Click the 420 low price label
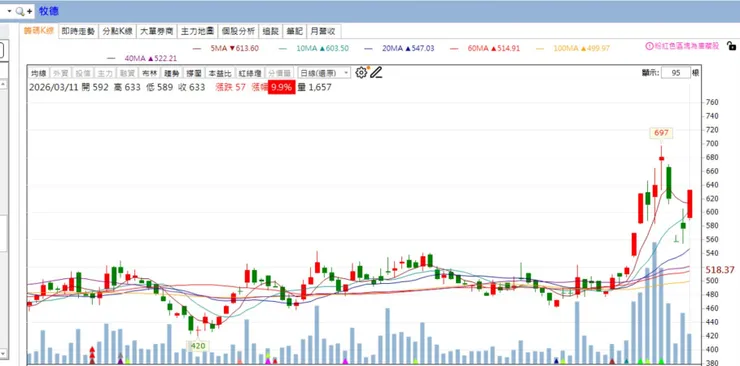The image size is (740, 366). (198, 346)
